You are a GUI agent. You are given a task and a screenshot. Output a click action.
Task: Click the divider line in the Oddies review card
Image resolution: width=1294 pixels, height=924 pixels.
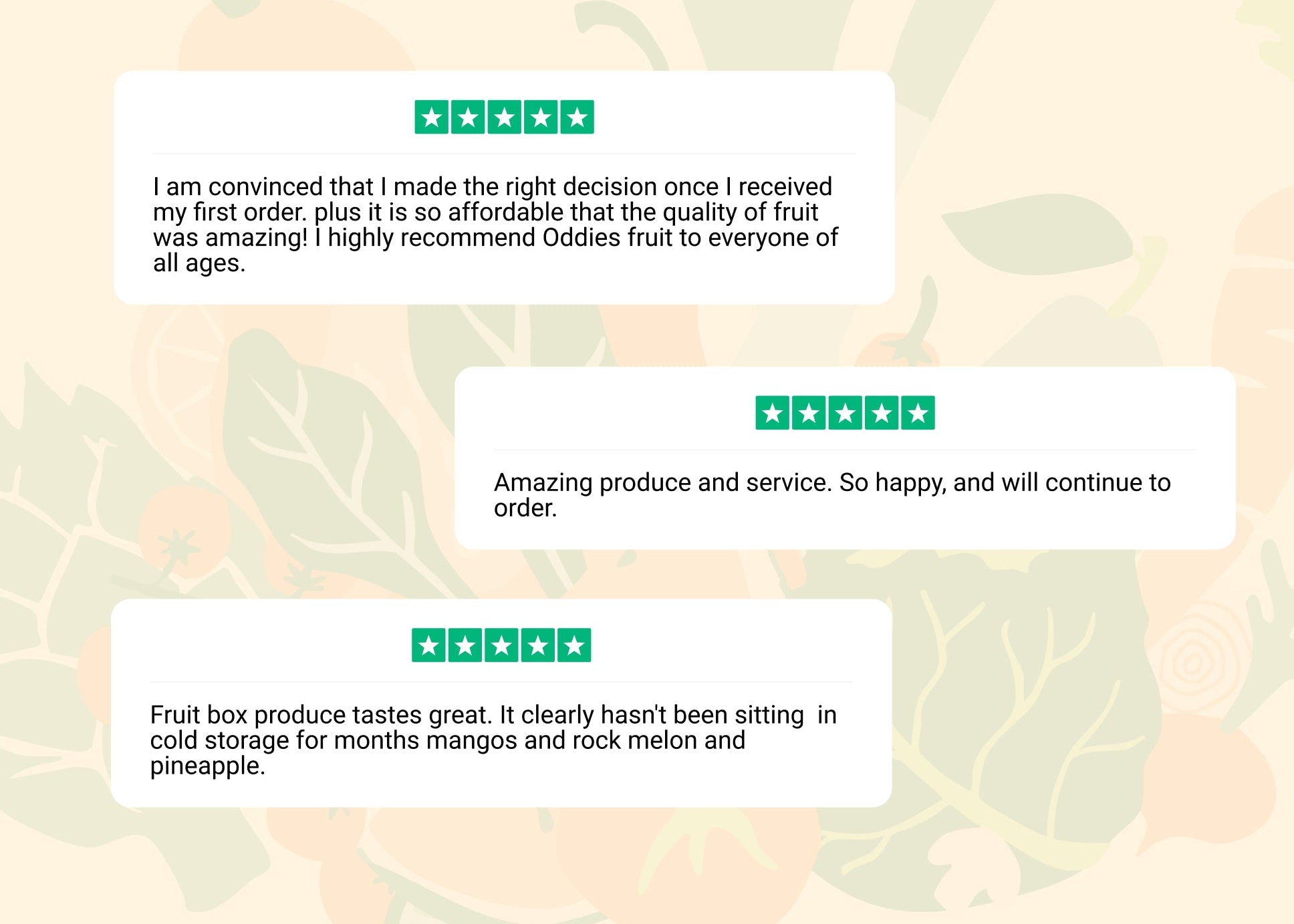click(x=504, y=154)
